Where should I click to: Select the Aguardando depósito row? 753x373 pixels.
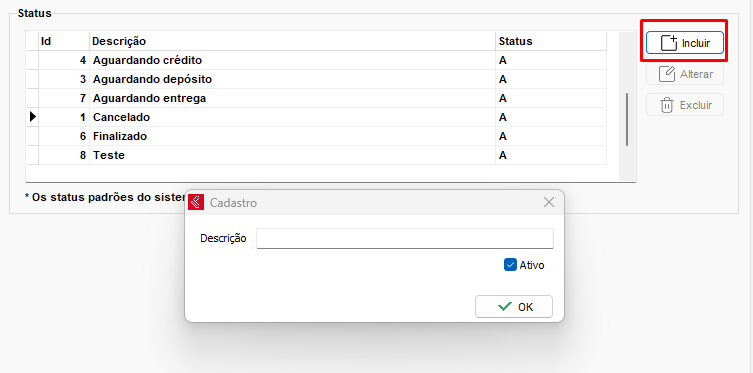click(x=316, y=79)
